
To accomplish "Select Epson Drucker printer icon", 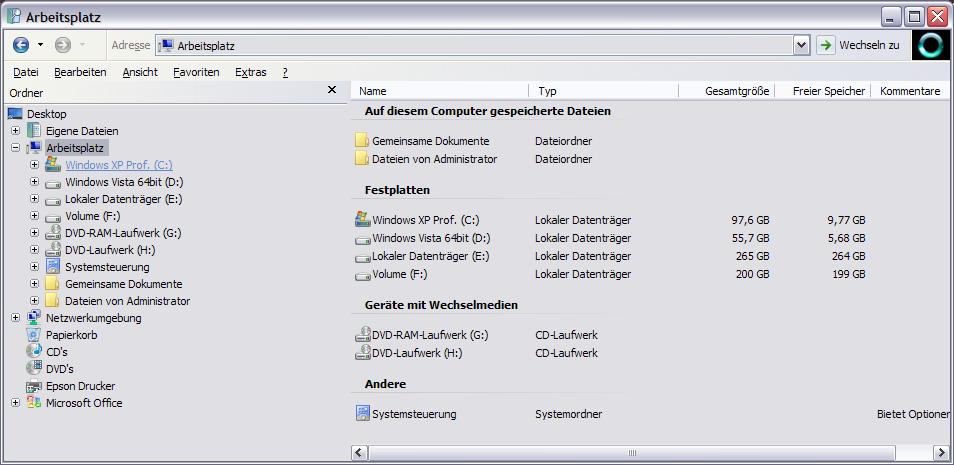I will 34,386.
